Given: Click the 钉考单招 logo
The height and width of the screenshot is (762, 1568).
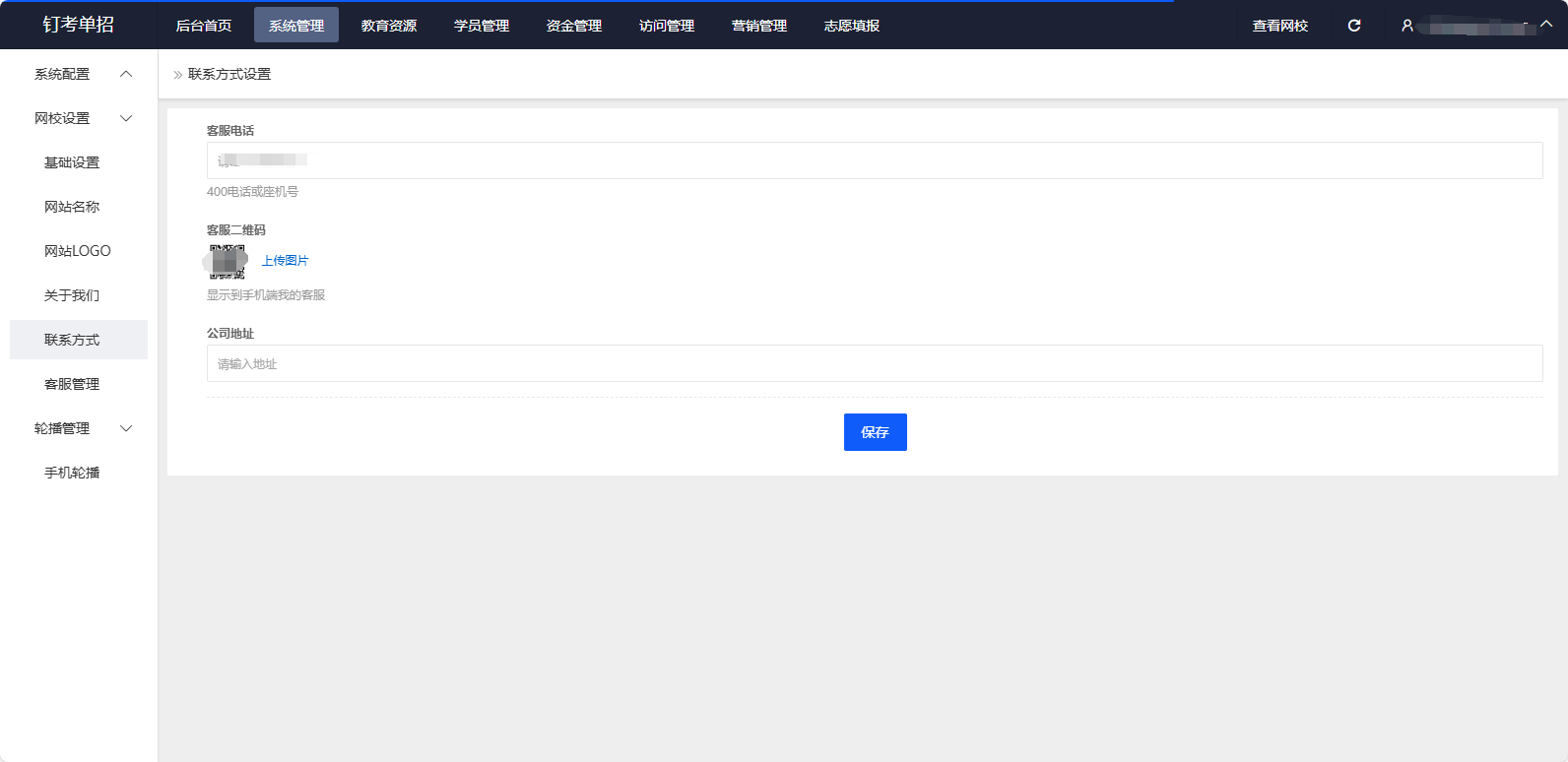Looking at the screenshot, I should [x=79, y=25].
